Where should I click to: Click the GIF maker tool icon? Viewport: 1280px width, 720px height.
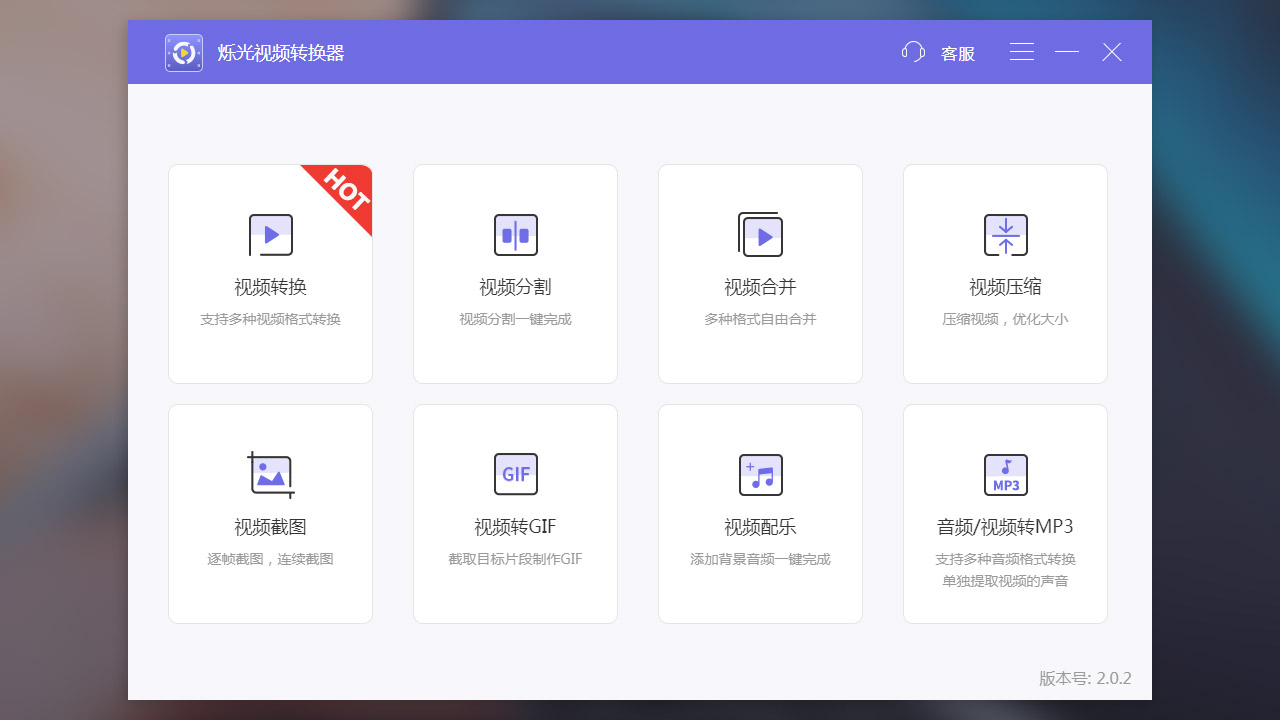515,474
